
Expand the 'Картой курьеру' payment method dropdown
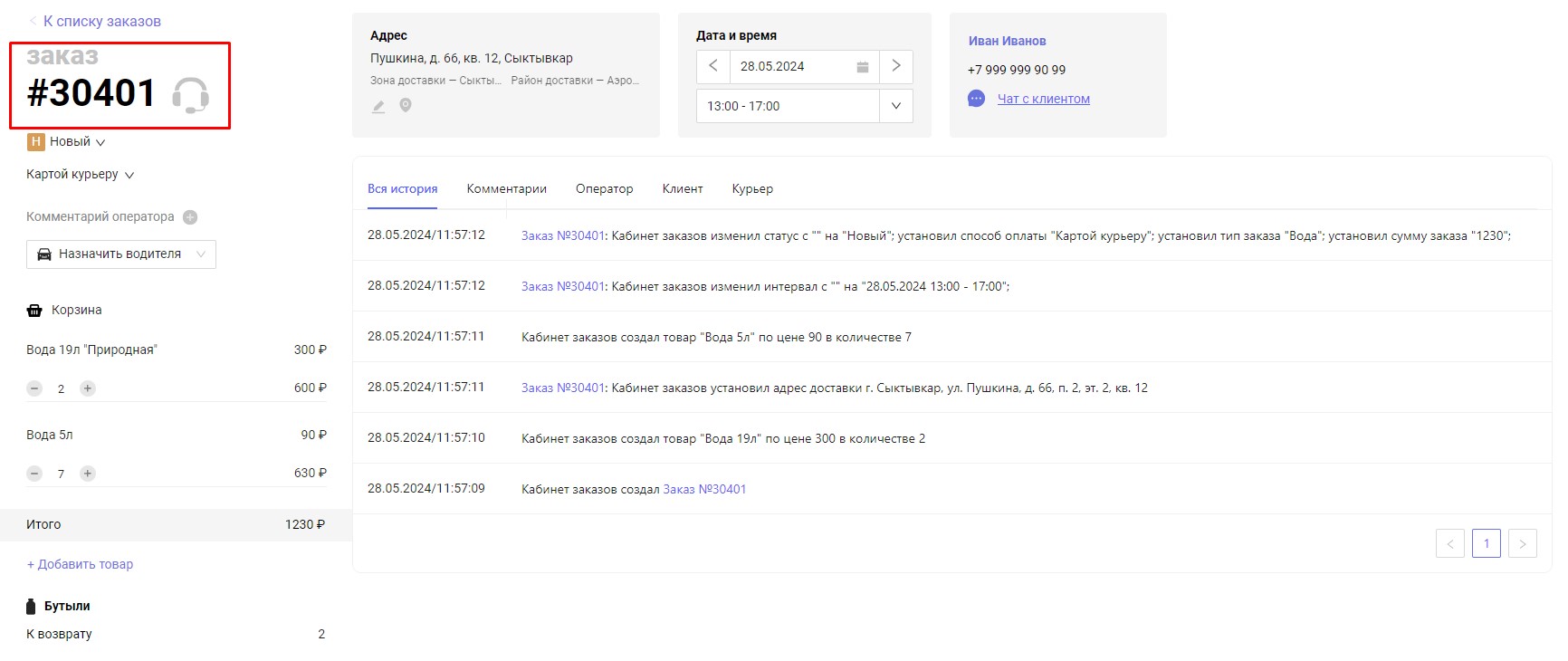coord(81,174)
